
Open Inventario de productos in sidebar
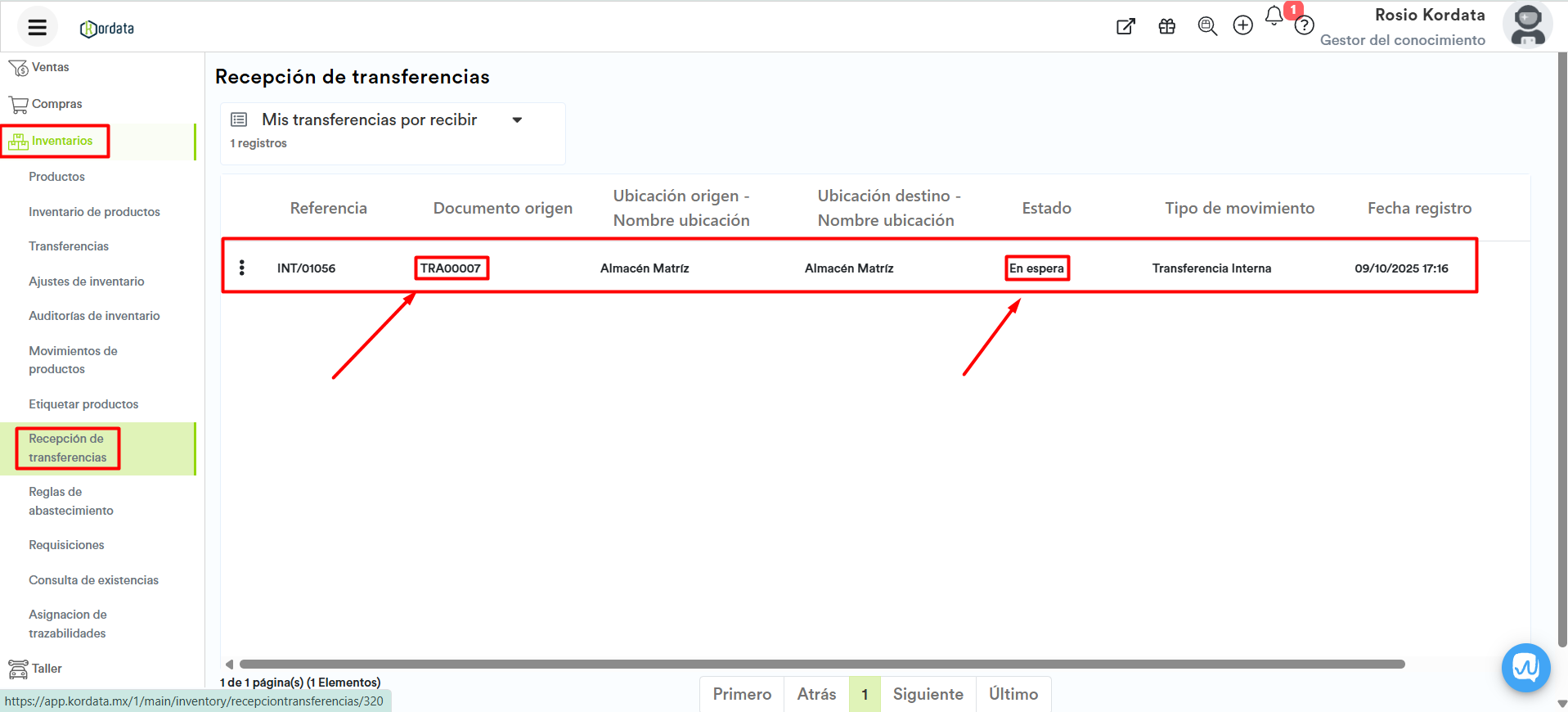94,212
